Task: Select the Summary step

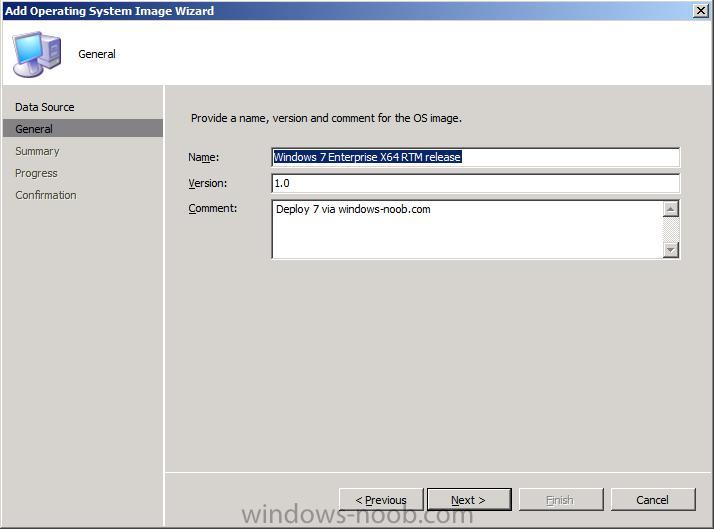Action: point(37,151)
